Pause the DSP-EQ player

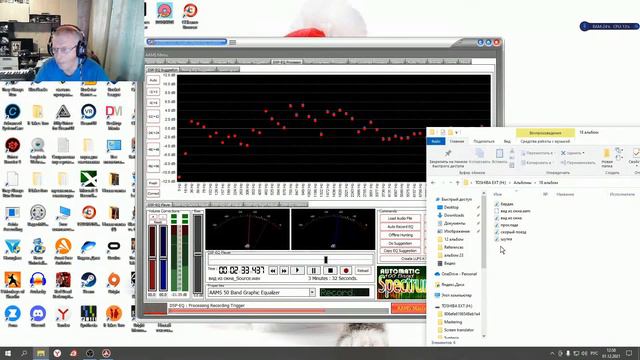[x=313, y=270]
